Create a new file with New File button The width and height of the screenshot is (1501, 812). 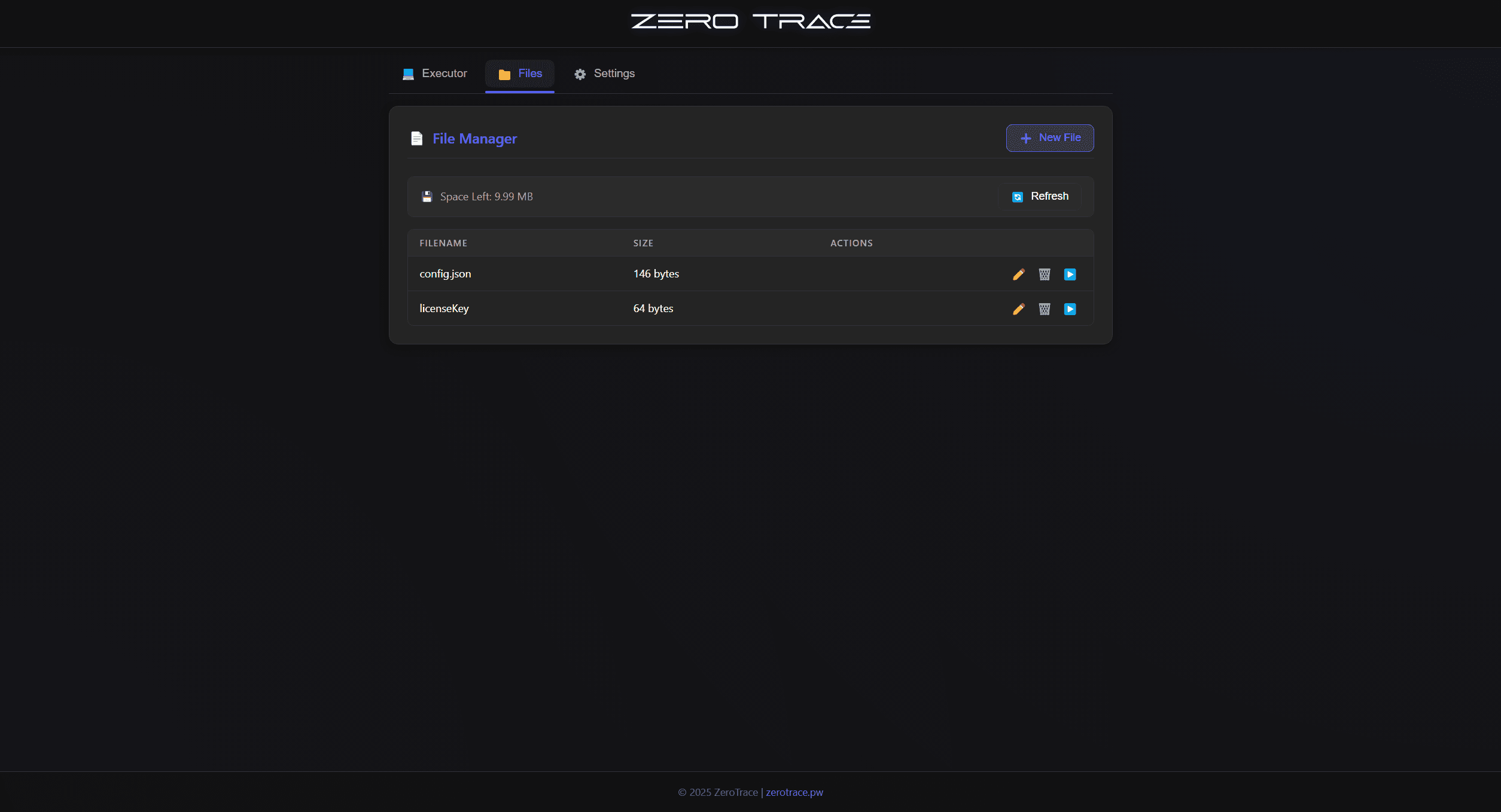point(1050,138)
